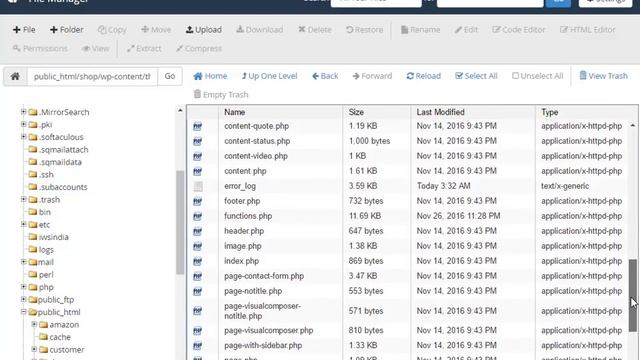
Task: Click the Edit toolbar button
Action: [x=466, y=30]
